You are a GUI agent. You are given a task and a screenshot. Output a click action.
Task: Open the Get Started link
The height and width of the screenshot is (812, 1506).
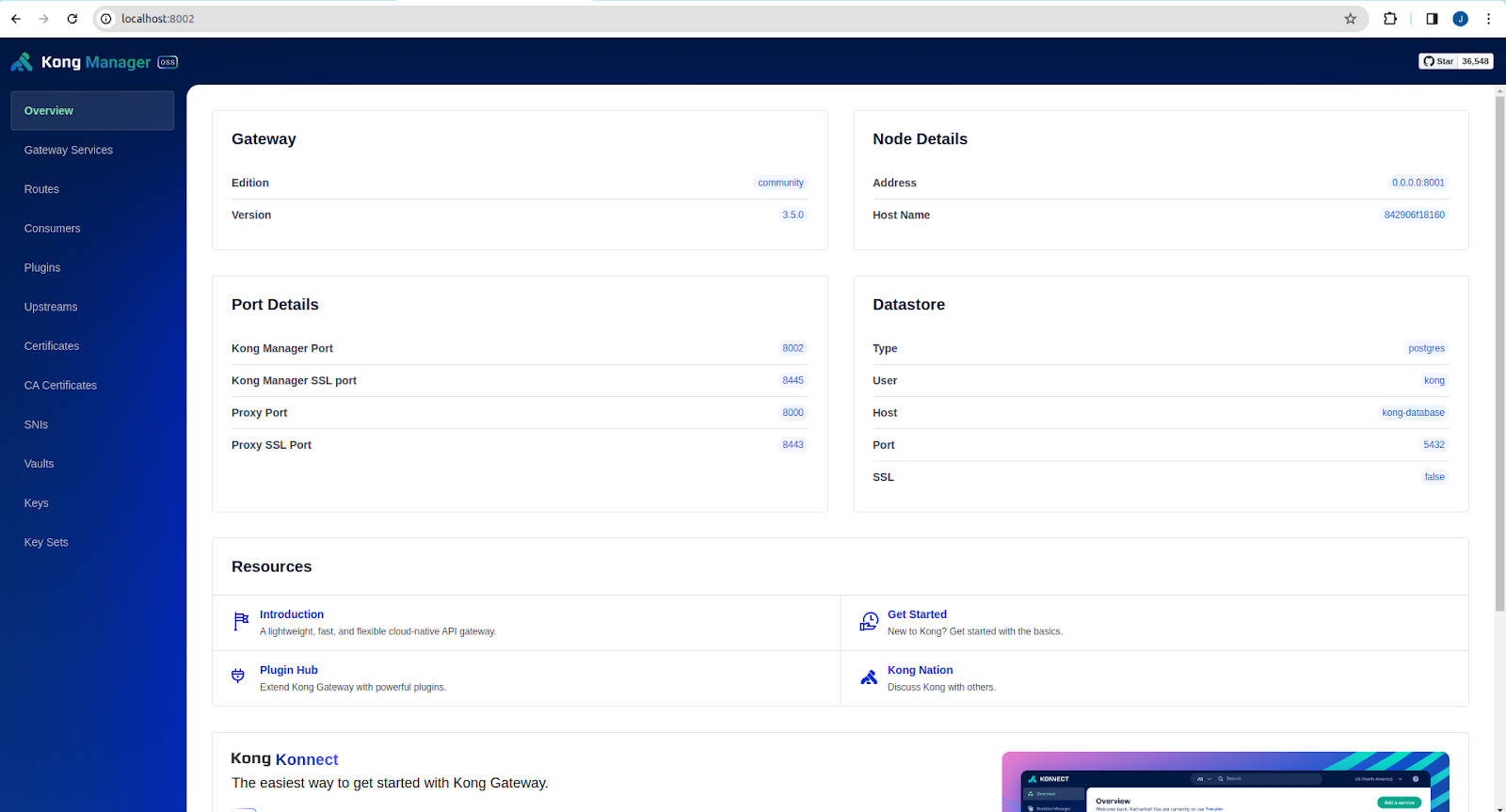(917, 614)
